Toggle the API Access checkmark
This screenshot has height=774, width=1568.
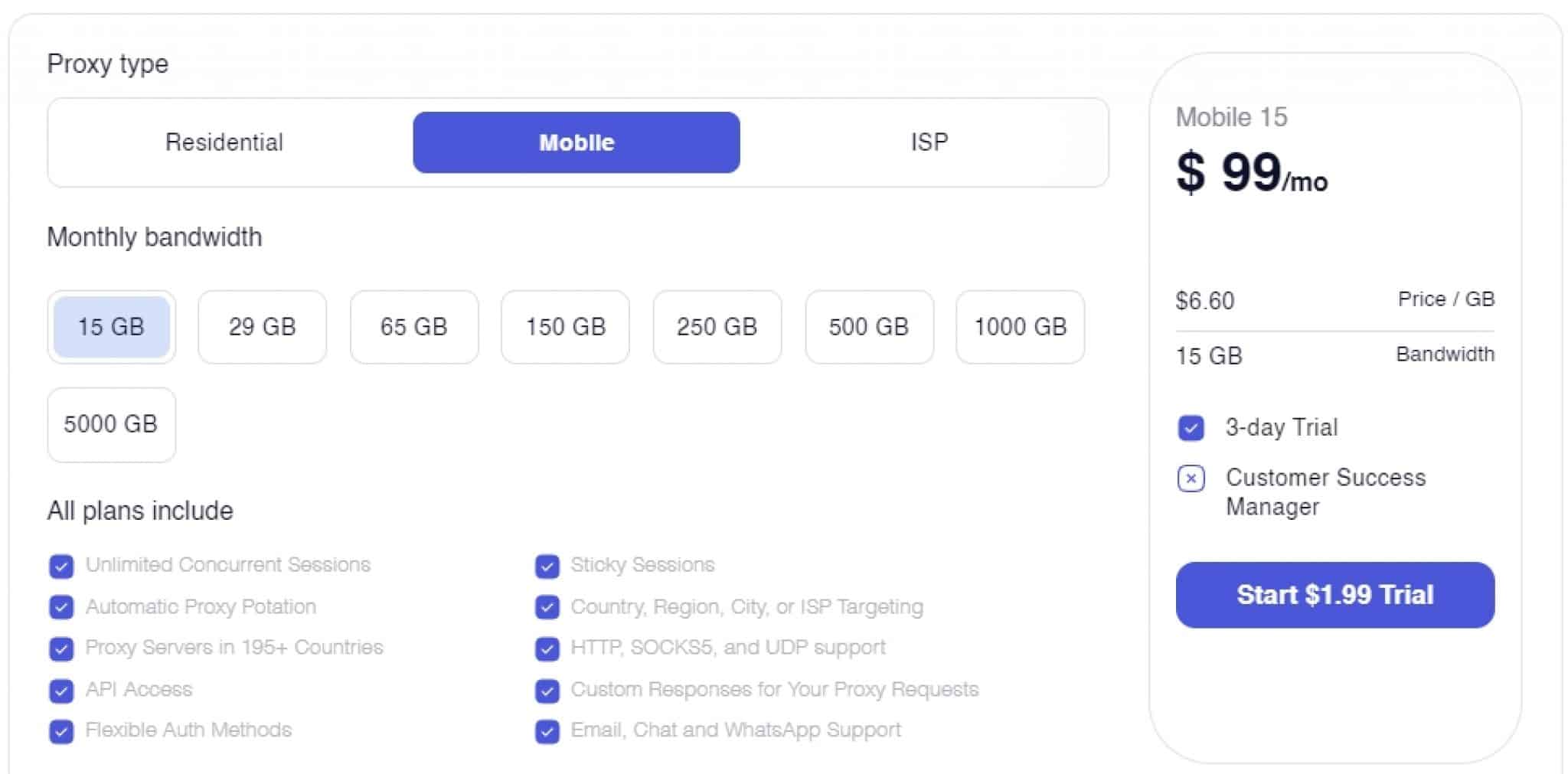(x=61, y=690)
